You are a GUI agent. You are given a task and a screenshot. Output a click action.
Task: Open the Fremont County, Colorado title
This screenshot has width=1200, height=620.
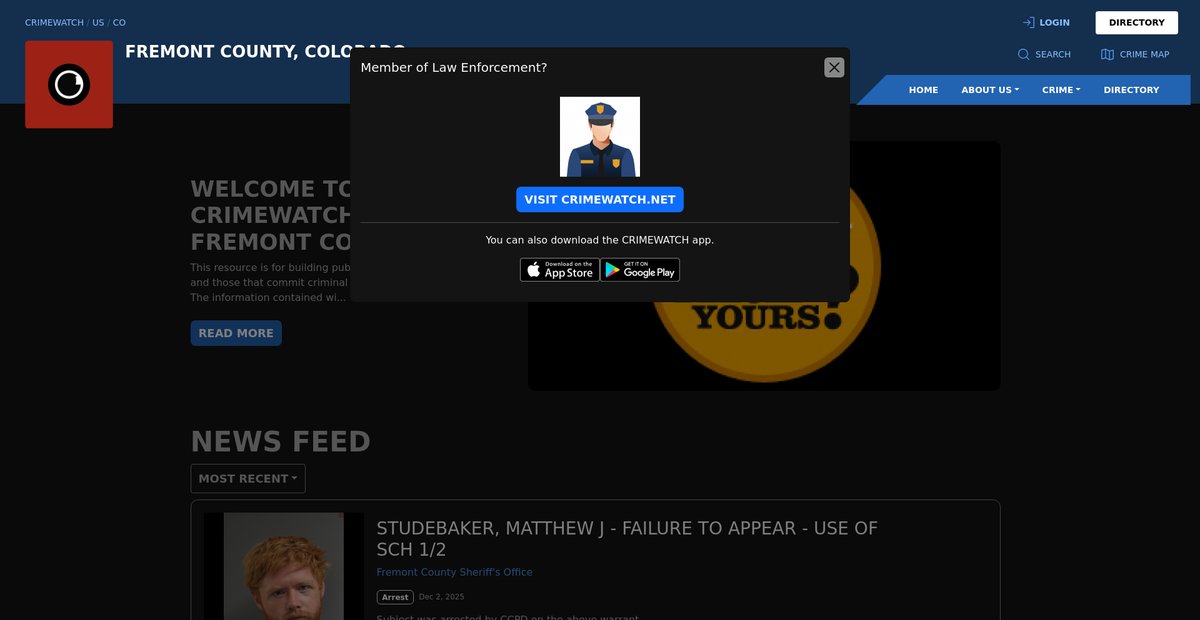coord(236,52)
